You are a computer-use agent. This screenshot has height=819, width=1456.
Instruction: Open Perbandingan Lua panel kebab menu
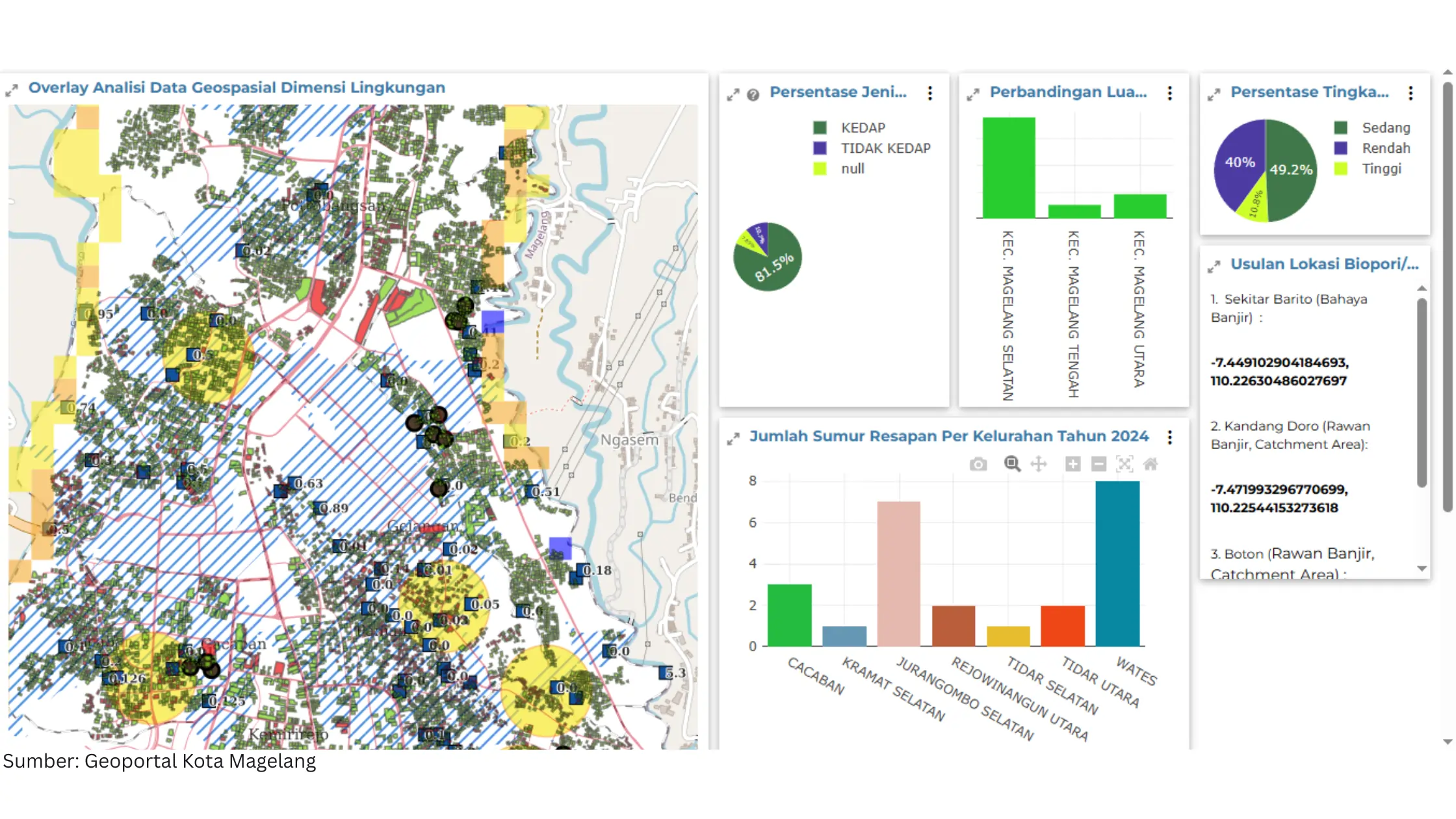click(1169, 93)
